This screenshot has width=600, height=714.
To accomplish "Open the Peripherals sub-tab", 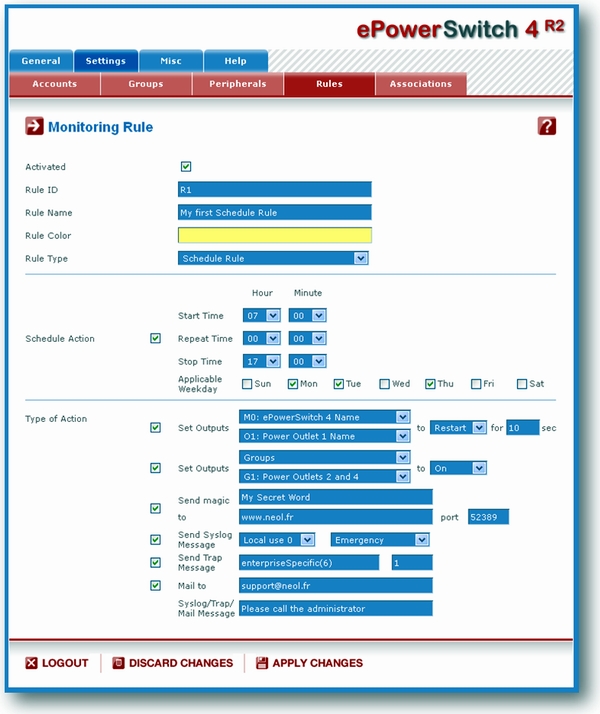I will coord(238,84).
